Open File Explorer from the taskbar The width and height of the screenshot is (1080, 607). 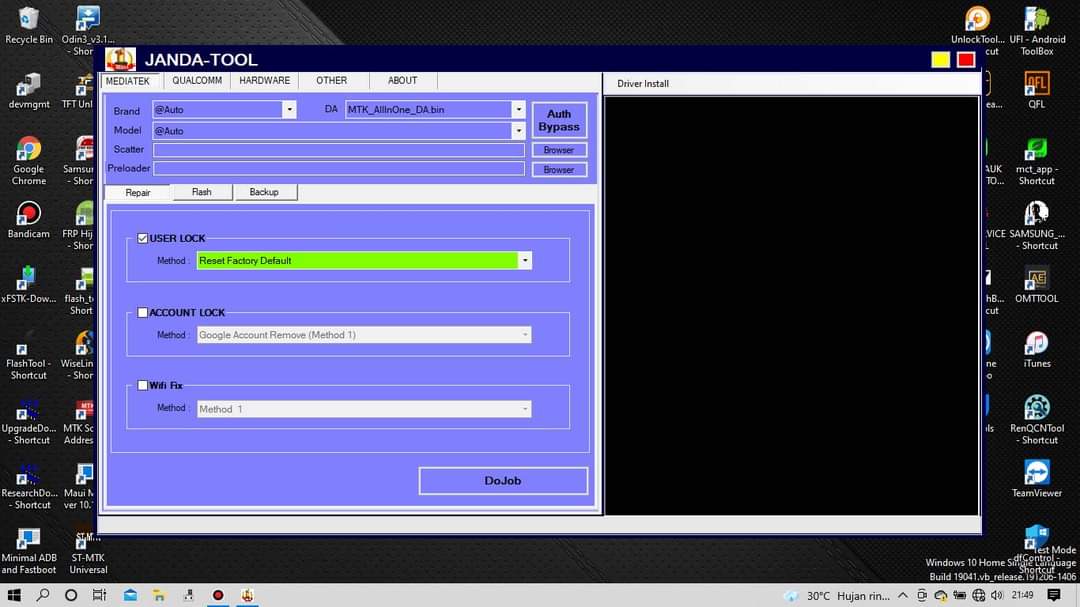coord(159,595)
